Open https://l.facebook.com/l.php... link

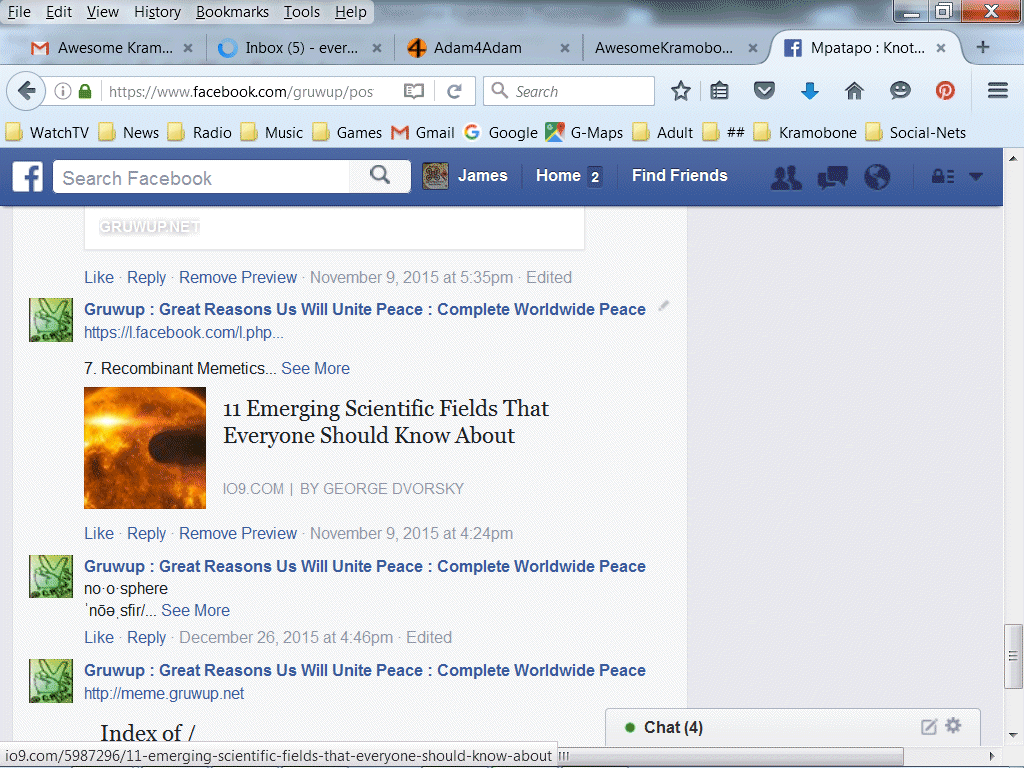pos(184,332)
